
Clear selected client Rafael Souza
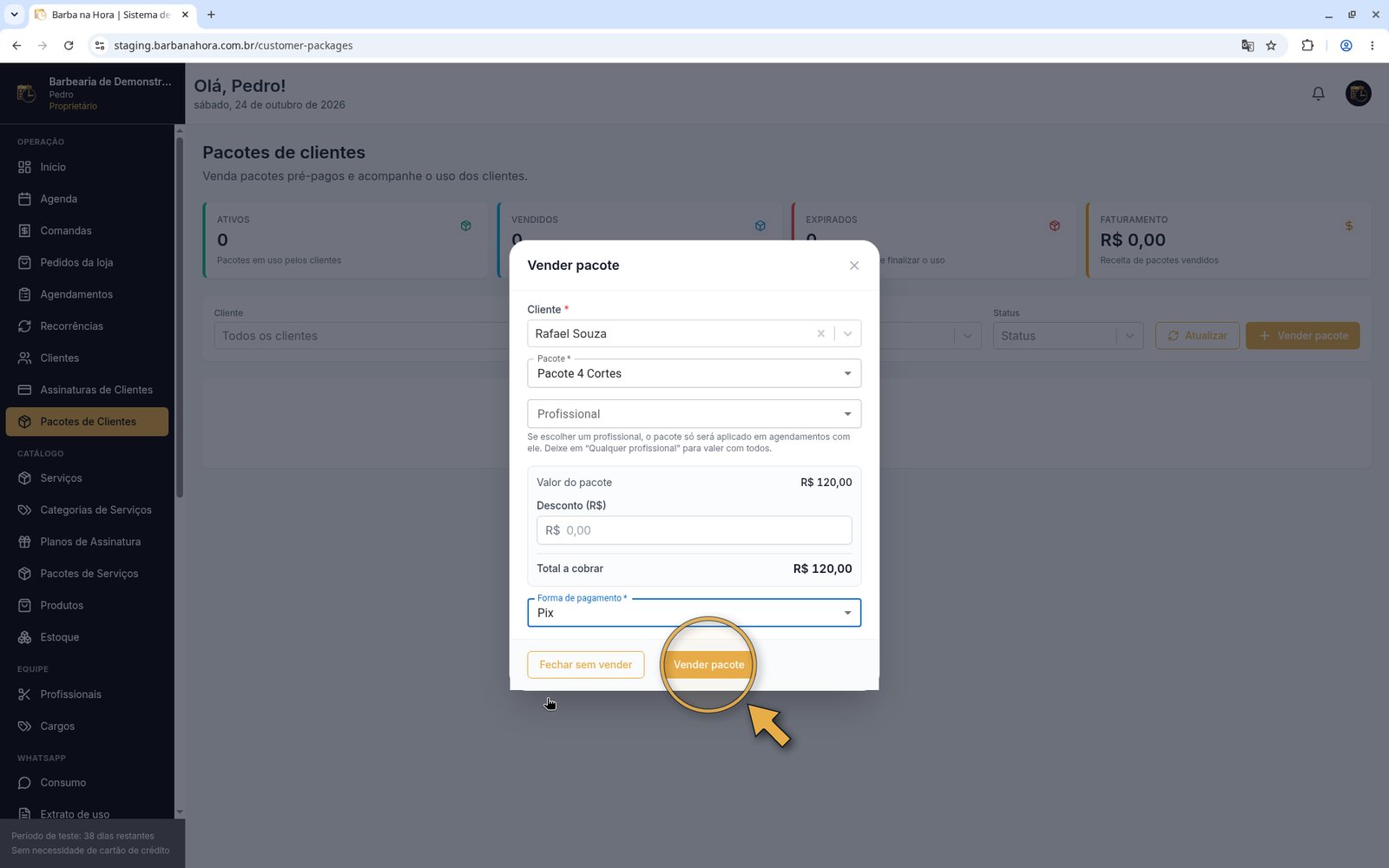click(x=820, y=333)
